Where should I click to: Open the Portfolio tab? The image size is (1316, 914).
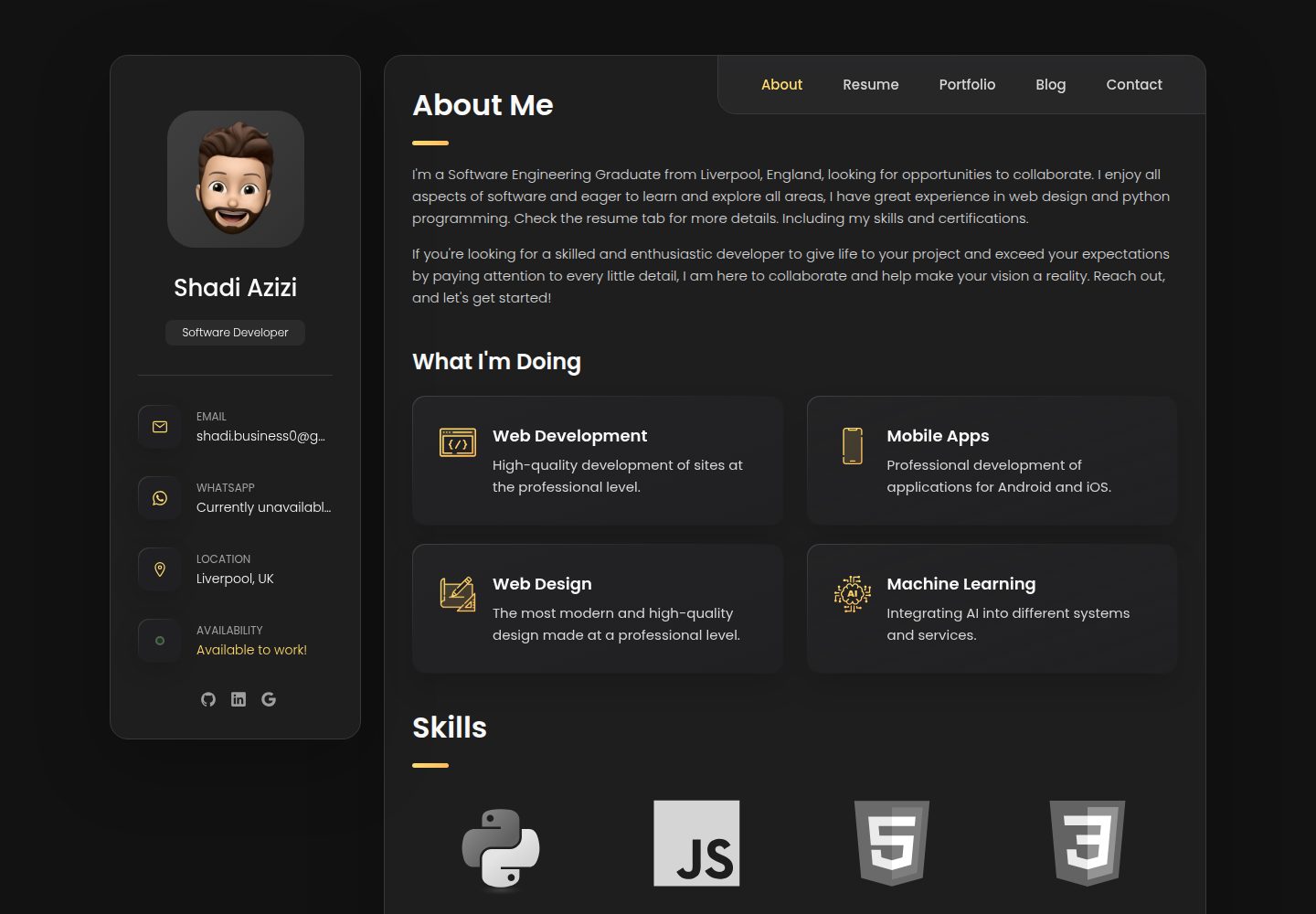click(967, 84)
